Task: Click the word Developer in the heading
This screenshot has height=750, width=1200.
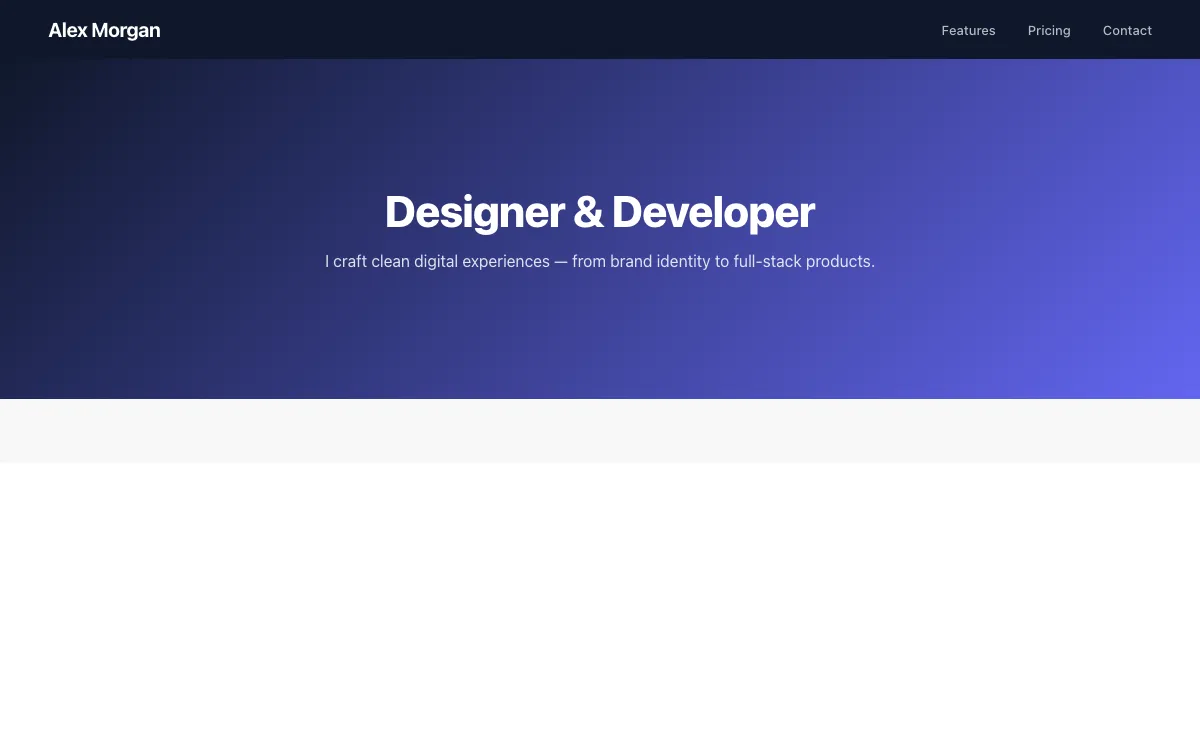Action: [x=712, y=211]
